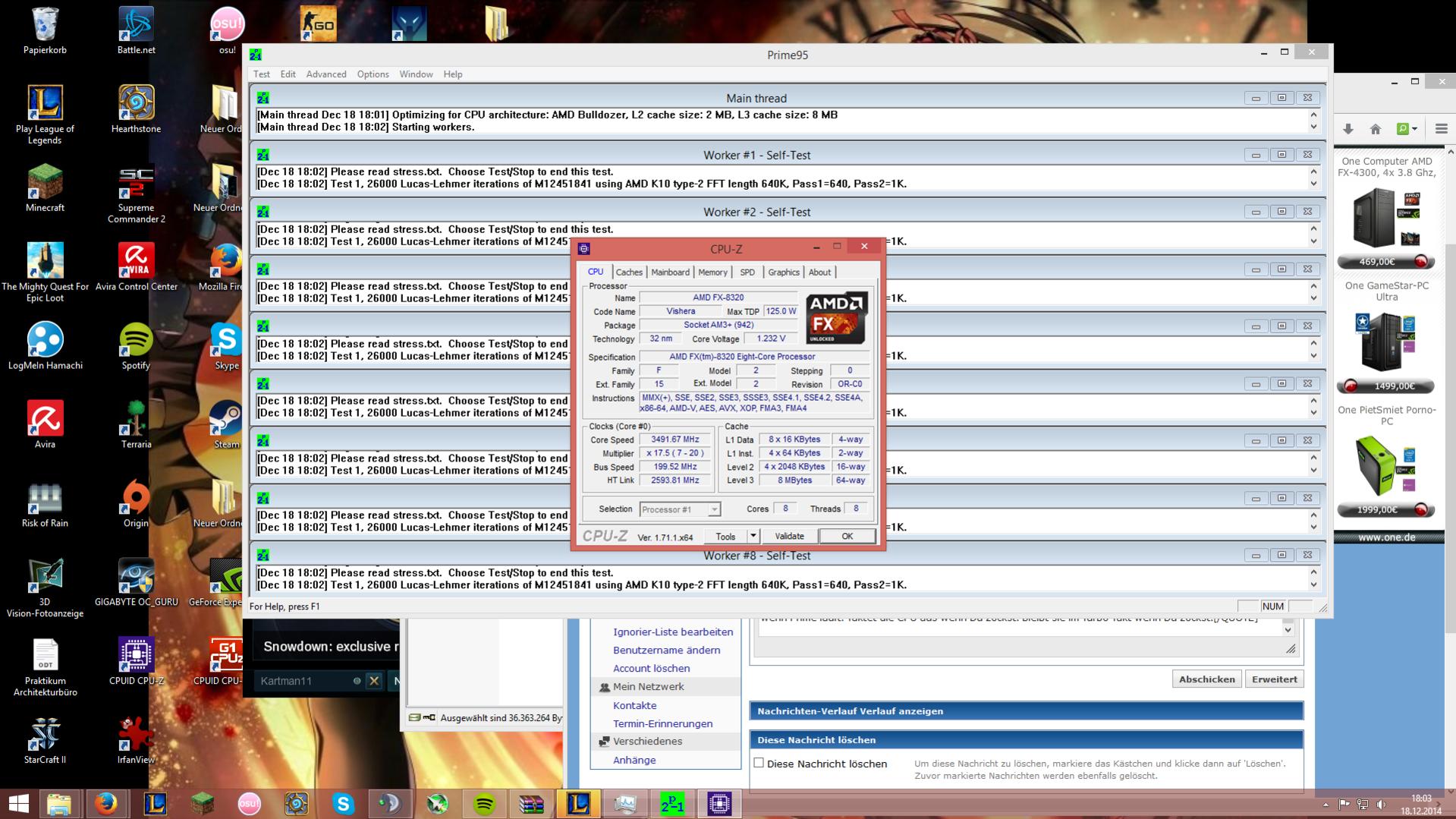Open the Papierkorb recycle bin icon
This screenshot has width=1456, height=819.
coord(45,30)
